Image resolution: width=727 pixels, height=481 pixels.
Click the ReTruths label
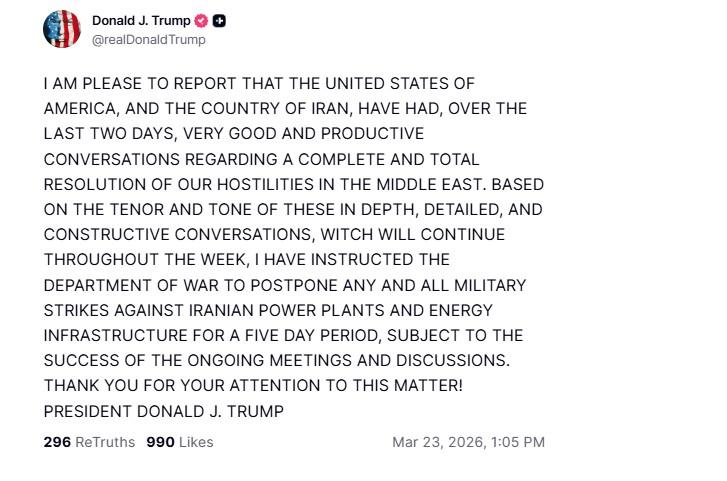click(105, 442)
